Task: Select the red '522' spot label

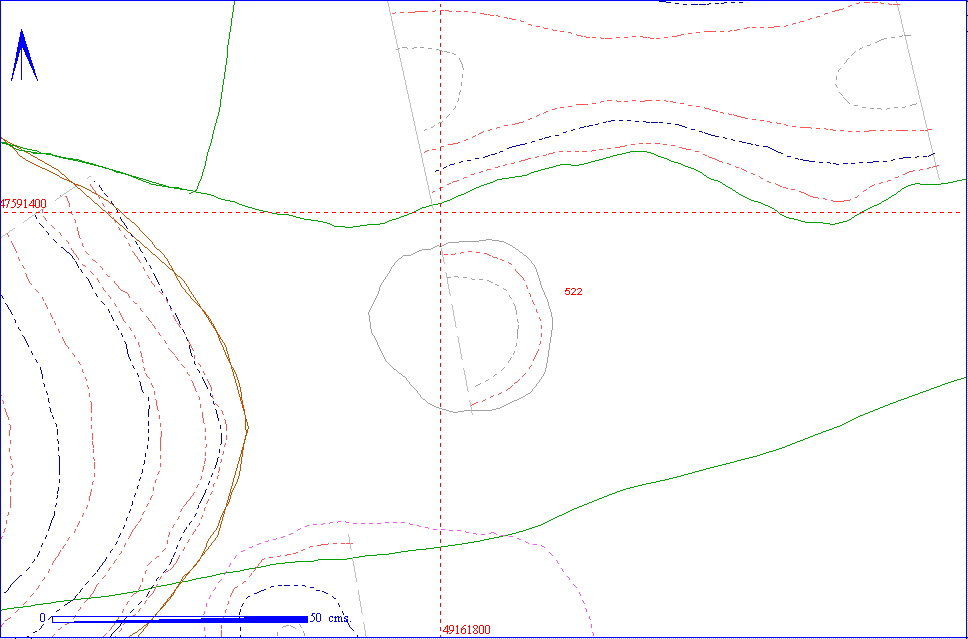Action: 574,291
